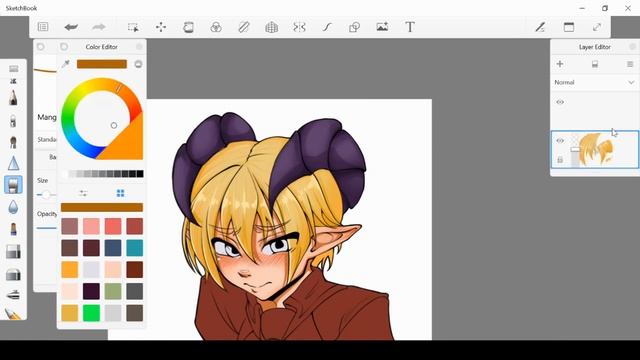Image resolution: width=640 pixels, height=360 pixels.
Task: Click the Undo arrow in toolbar
Action: [71, 27]
